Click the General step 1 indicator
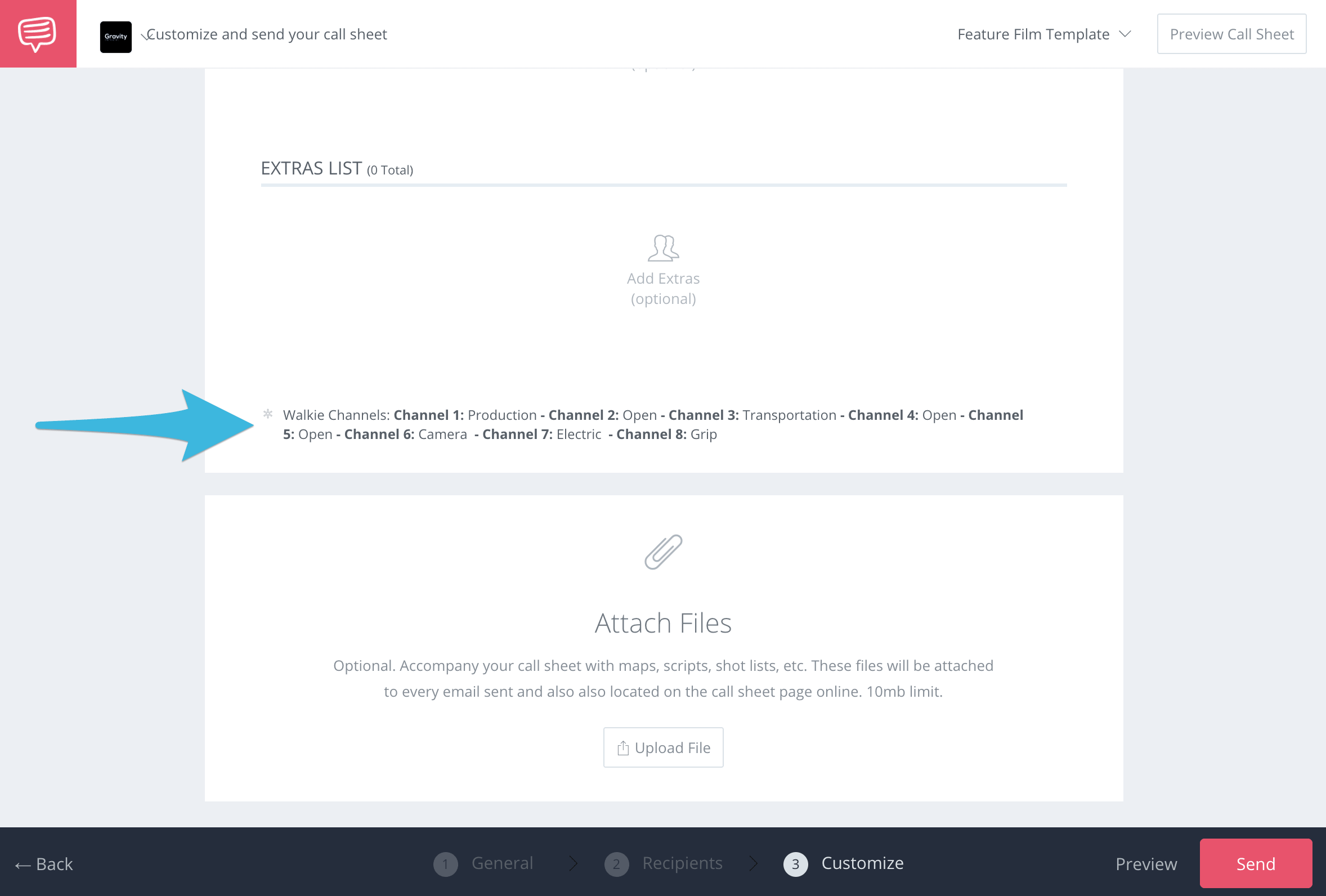1326x896 pixels. click(x=445, y=864)
